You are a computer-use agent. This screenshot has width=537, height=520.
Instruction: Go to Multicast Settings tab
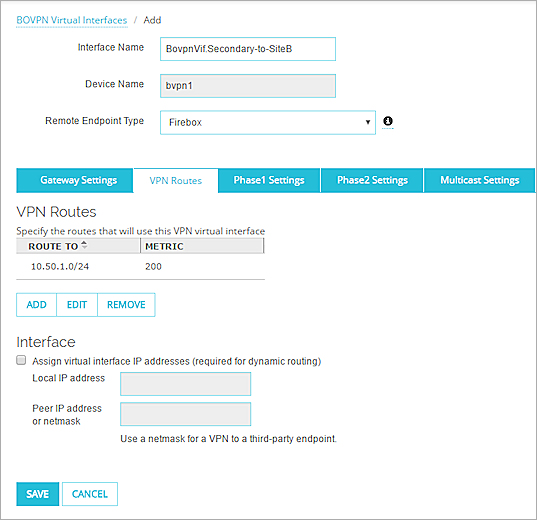coord(479,180)
